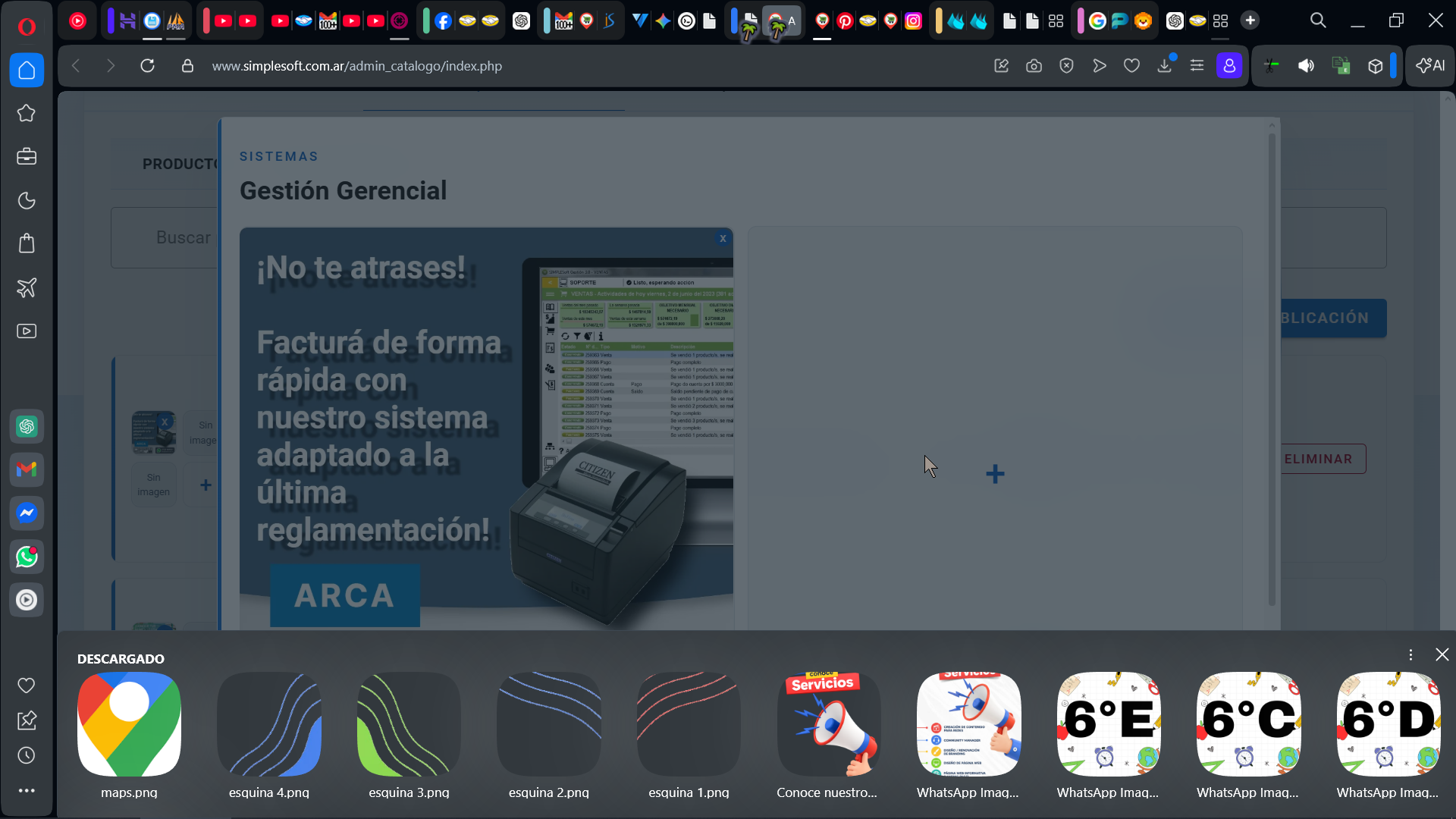The width and height of the screenshot is (1456, 819).
Task: Open downloaded esquina 2.png file
Action: click(549, 736)
